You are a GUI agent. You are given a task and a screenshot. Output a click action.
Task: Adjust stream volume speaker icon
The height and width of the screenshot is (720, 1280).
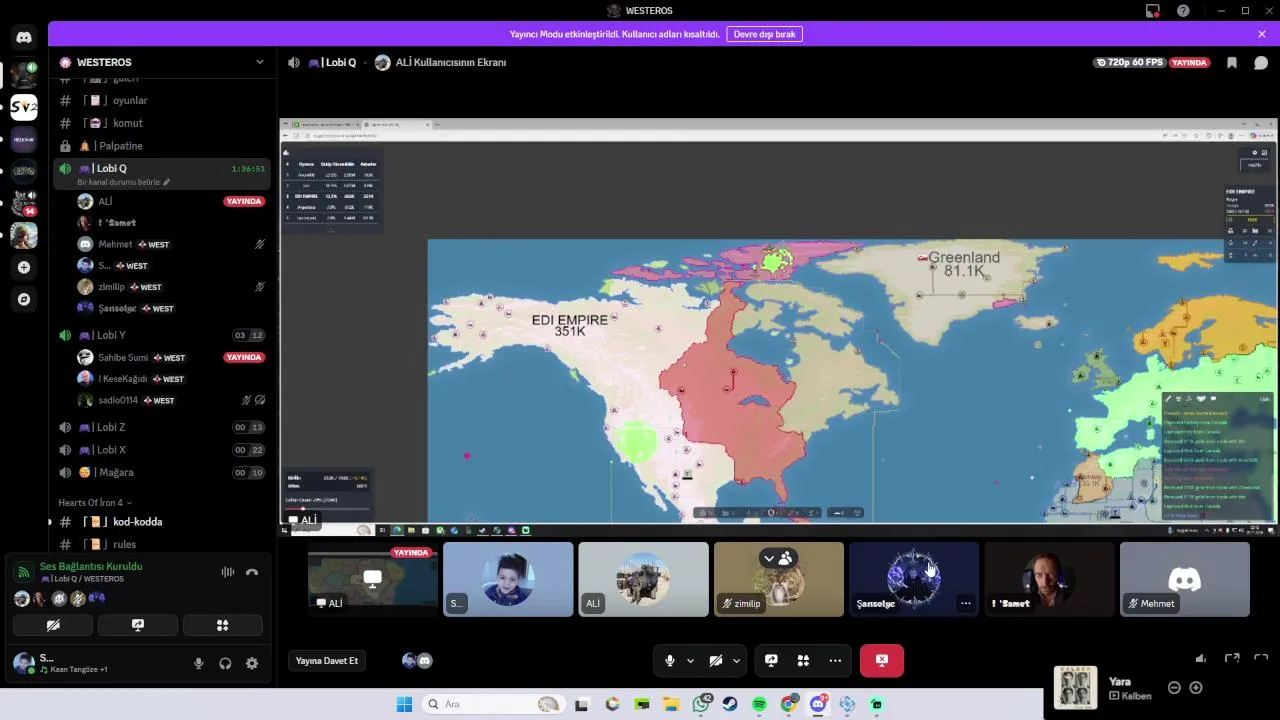pos(1201,658)
